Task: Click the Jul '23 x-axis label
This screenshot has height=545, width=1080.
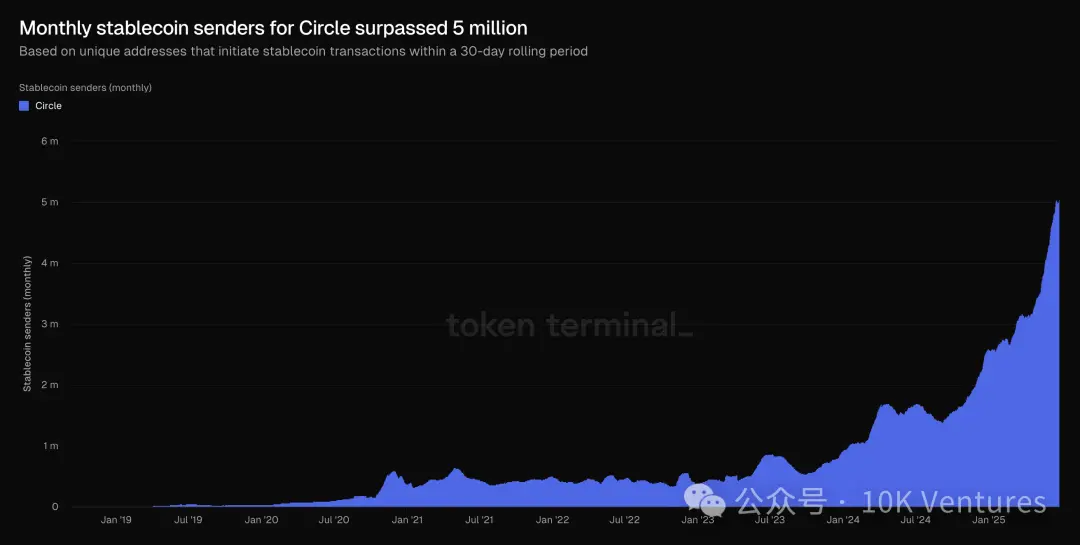Action: pyautogui.click(x=770, y=520)
